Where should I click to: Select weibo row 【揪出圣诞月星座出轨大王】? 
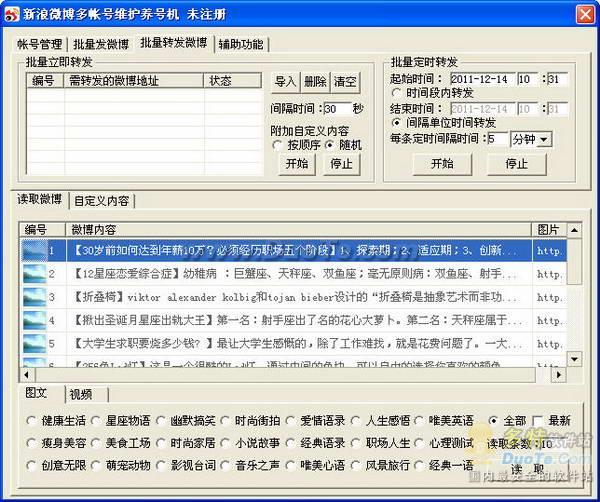pos(293,321)
